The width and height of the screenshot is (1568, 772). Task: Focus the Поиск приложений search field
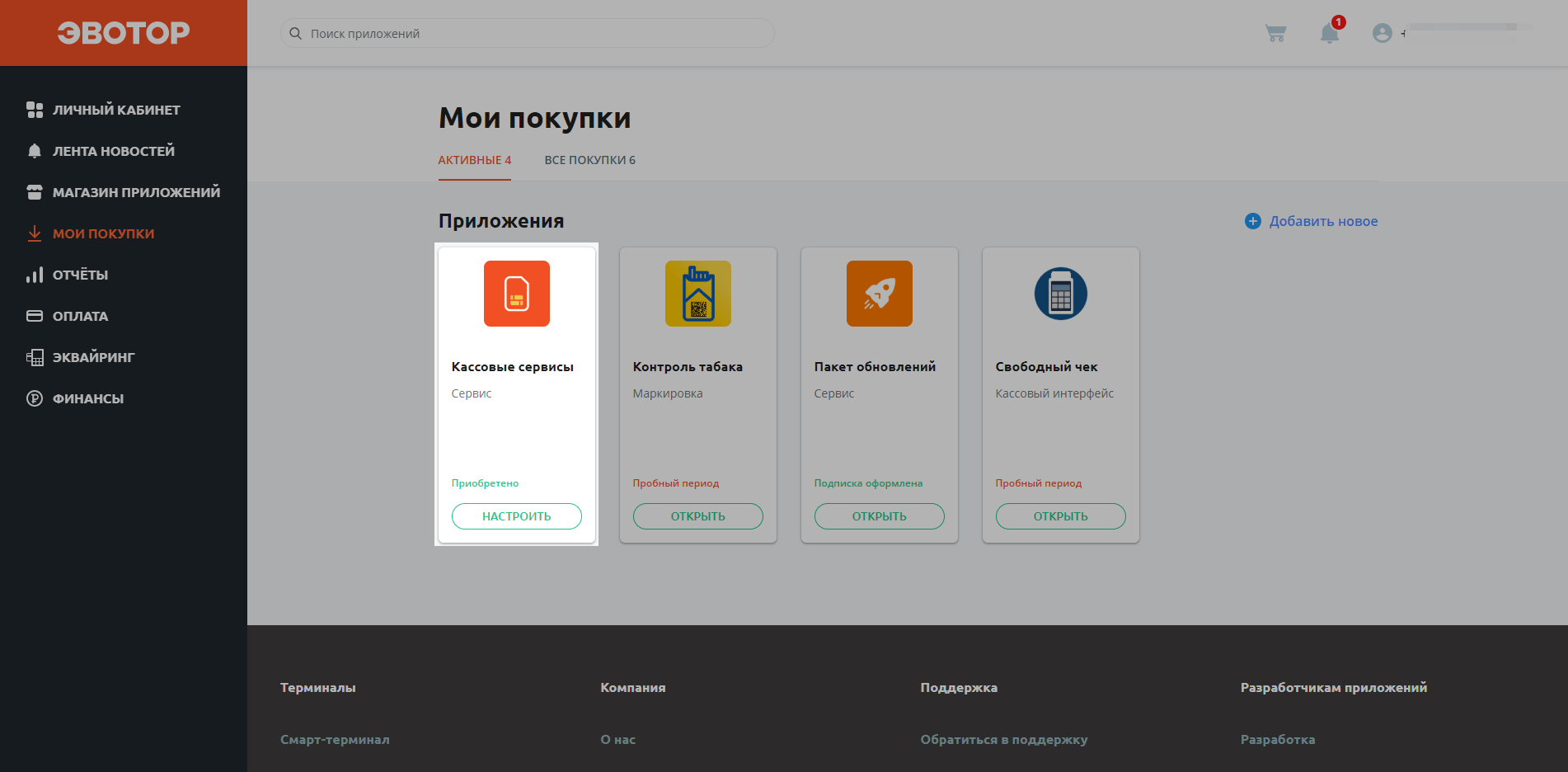tap(528, 33)
